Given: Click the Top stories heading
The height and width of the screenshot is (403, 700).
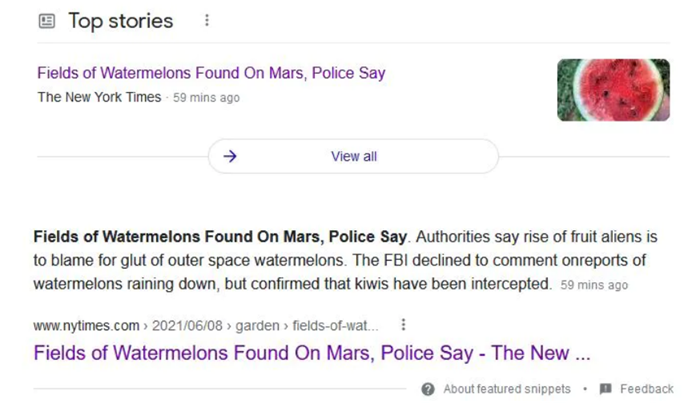Looking at the screenshot, I should click(x=121, y=21).
